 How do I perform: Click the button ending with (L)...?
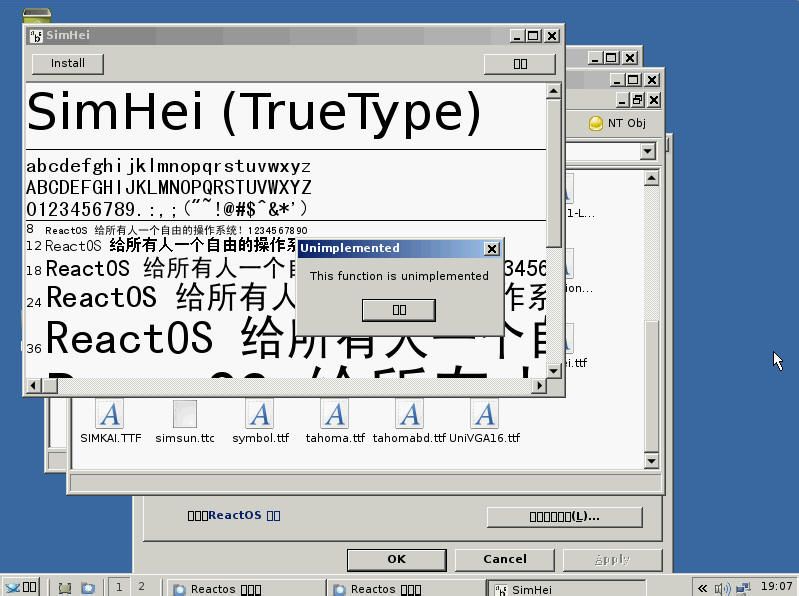pyautogui.click(x=564, y=517)
